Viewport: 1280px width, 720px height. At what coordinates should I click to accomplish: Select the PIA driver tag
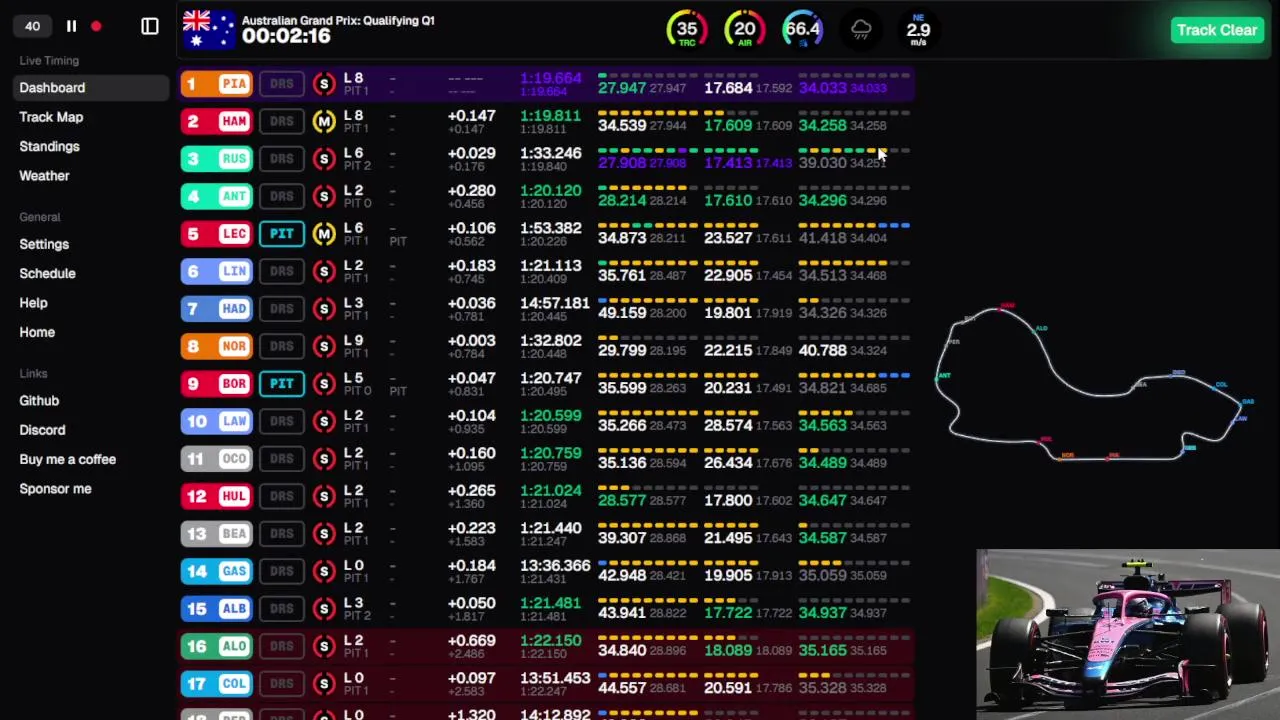216,84
